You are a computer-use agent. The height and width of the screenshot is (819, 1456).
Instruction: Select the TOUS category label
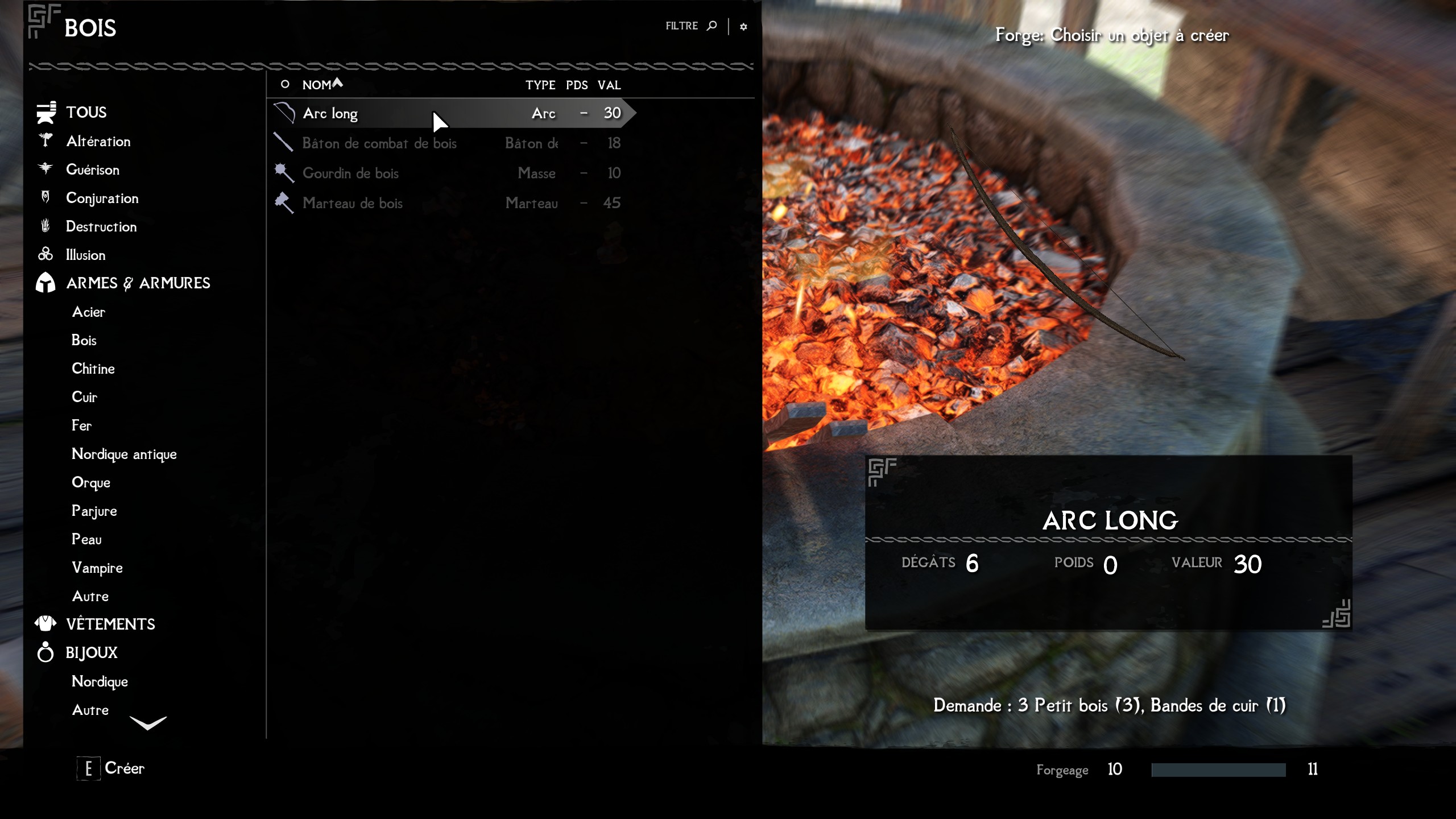86,112
